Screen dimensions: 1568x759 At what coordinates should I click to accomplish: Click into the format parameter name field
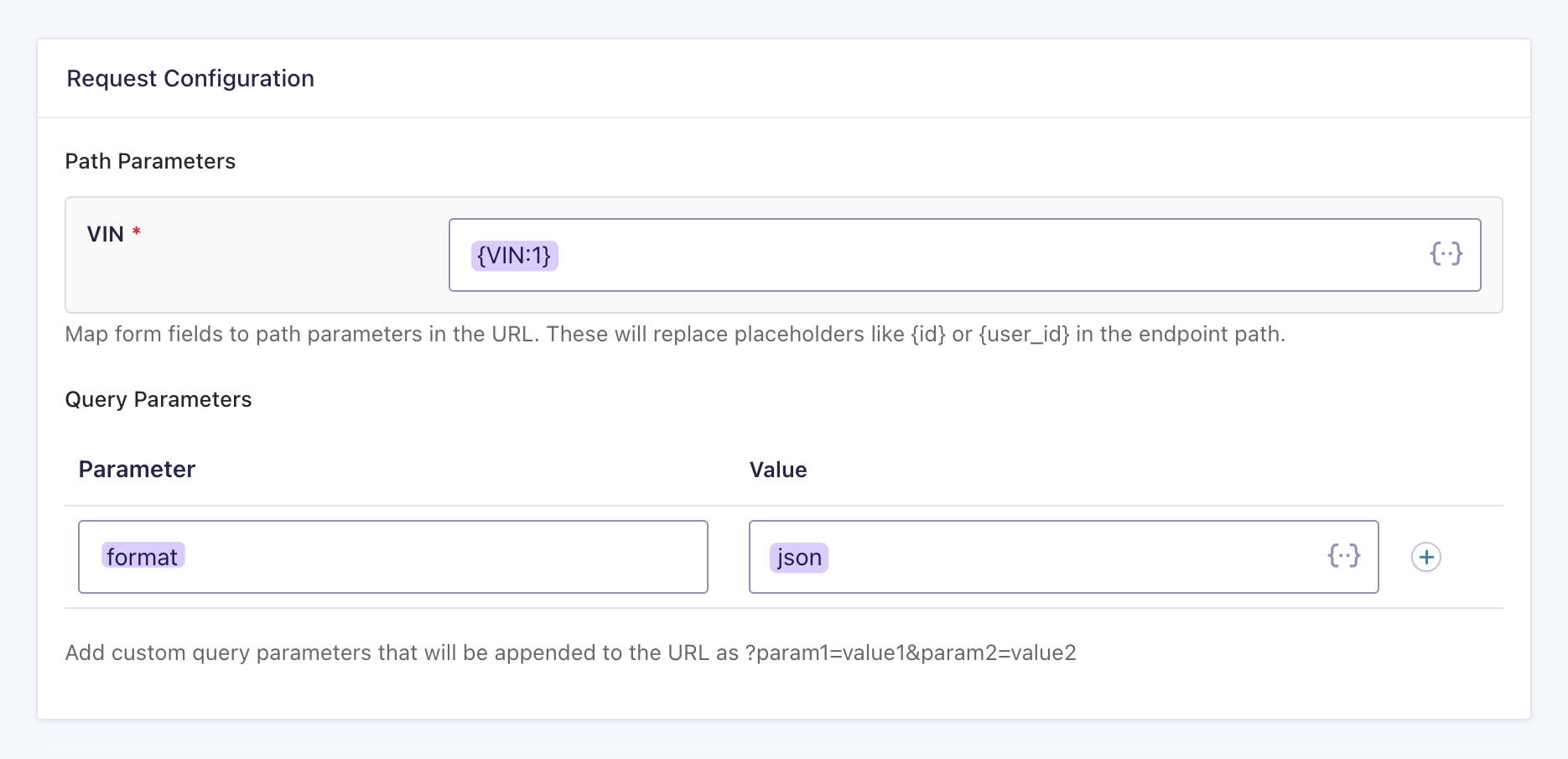click(436, 557)
